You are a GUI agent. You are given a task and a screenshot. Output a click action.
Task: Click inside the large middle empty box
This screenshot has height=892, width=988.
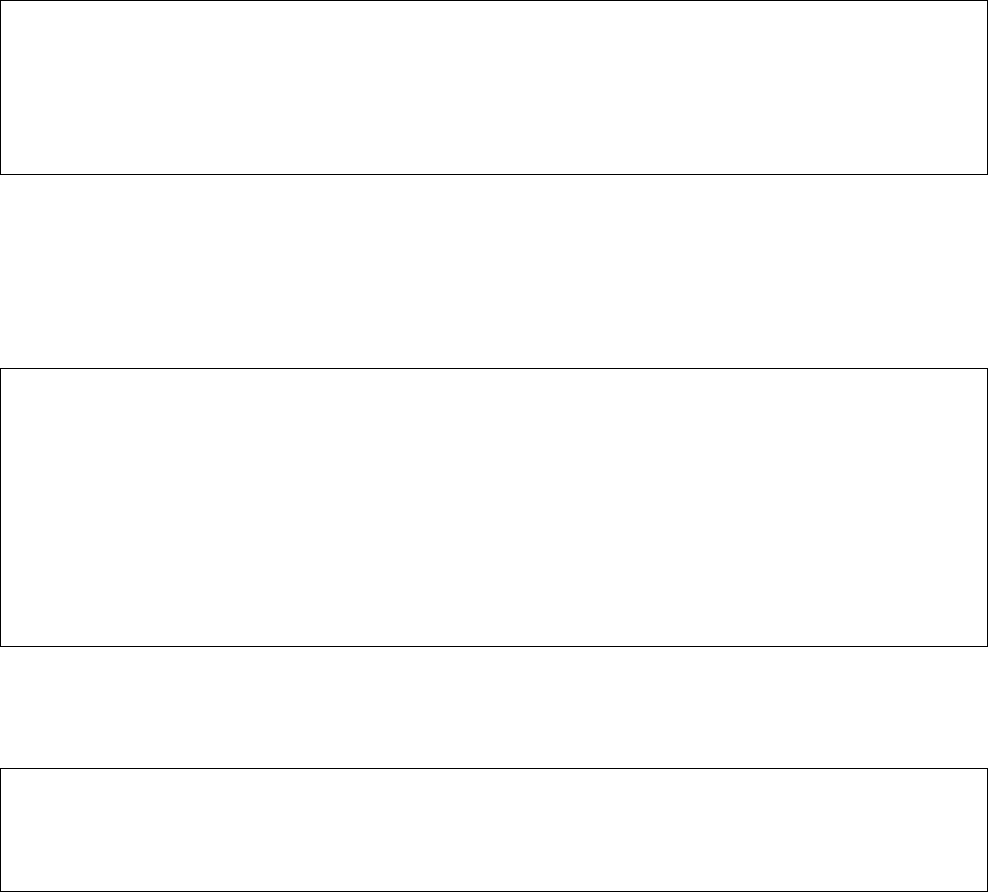[494, 507]
